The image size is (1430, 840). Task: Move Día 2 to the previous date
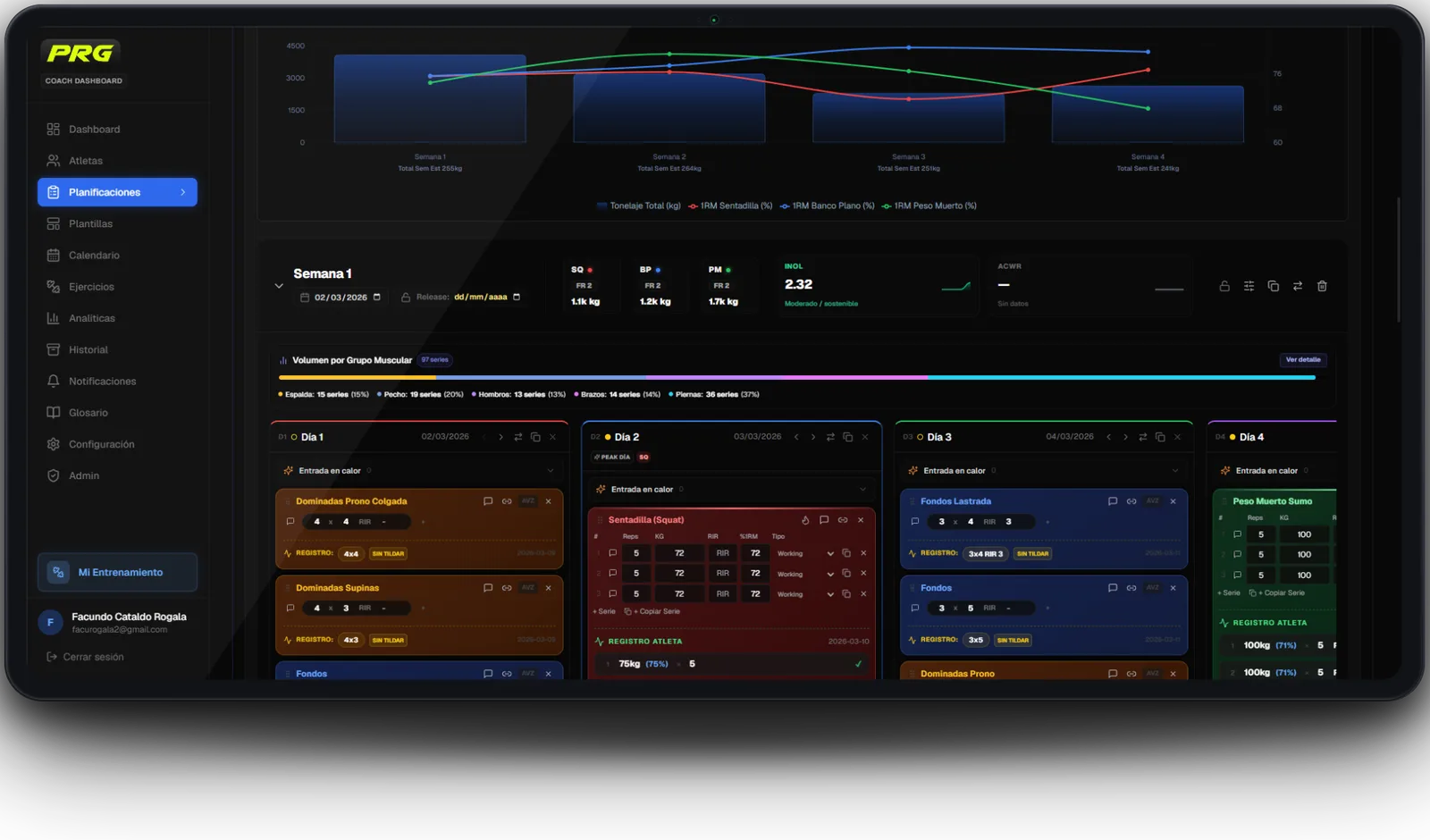click(x=796, y=437)
